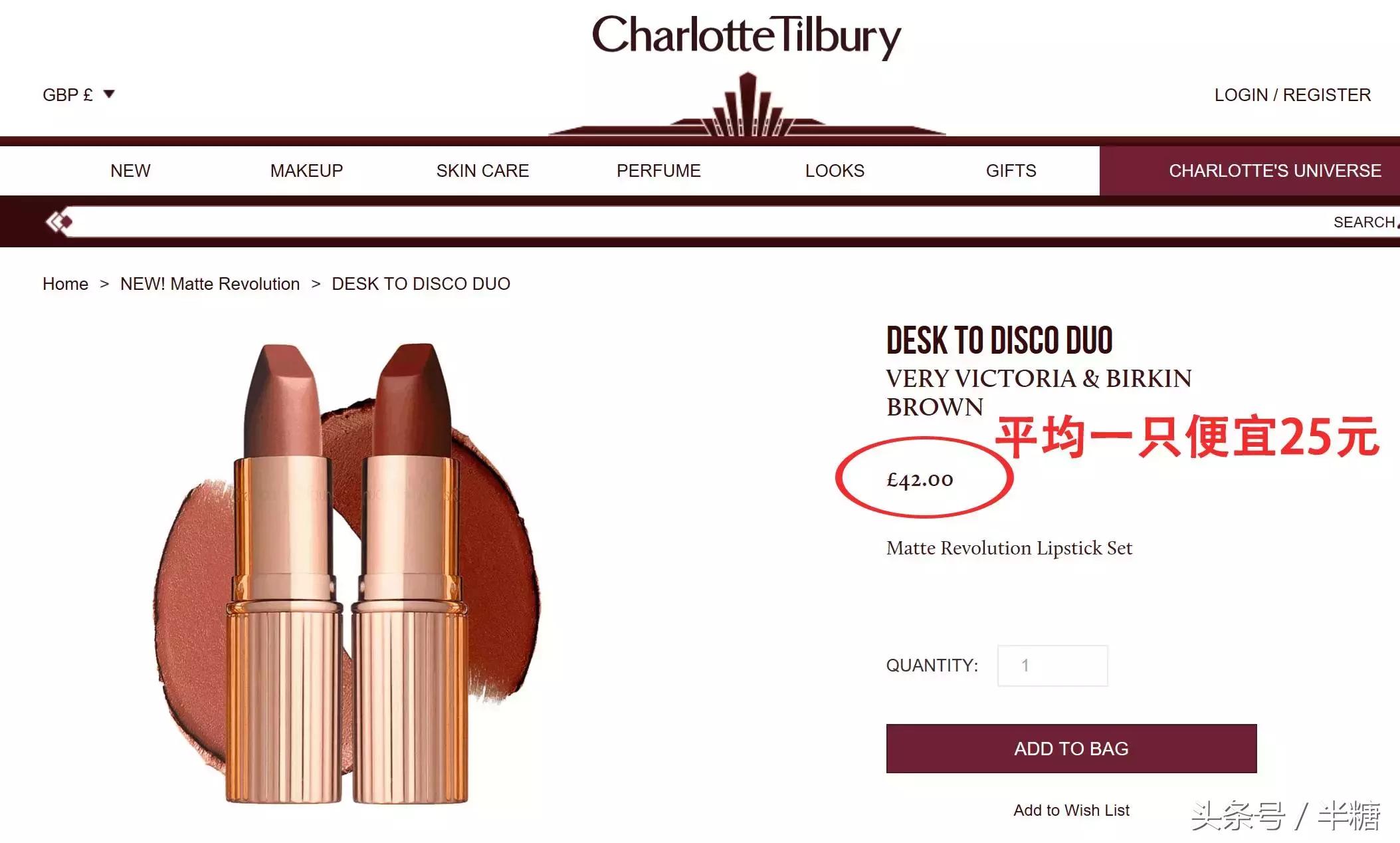Screen dimensions: 1400x843
Task: Open LOGIN / REGISTER link
Action: click(x=1292, y=95)
